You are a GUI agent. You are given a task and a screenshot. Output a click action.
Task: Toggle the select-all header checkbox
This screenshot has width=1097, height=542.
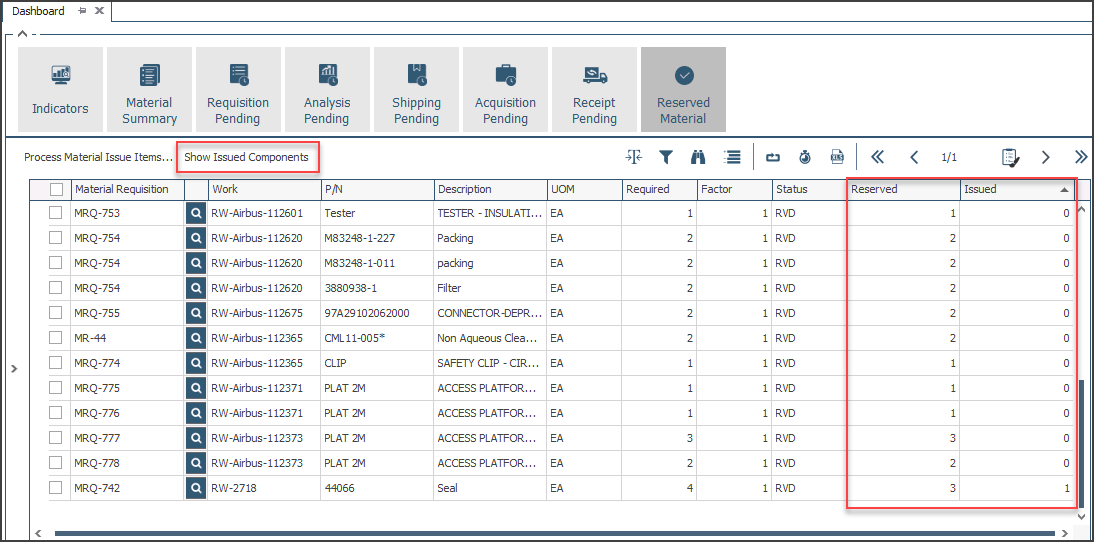57,189
